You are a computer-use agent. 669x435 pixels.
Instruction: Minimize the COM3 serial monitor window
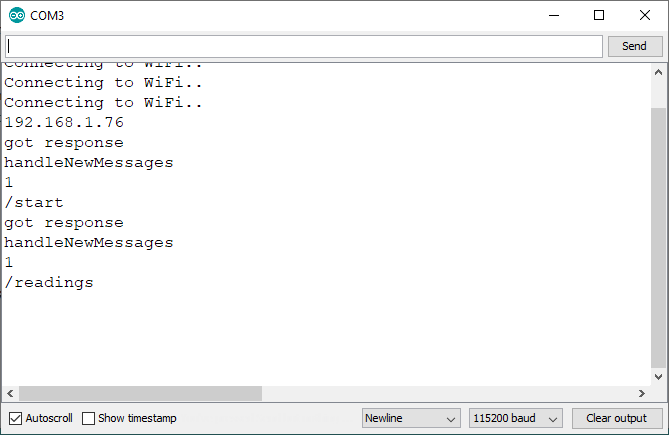pyautogui.click(x=555, y=16)
